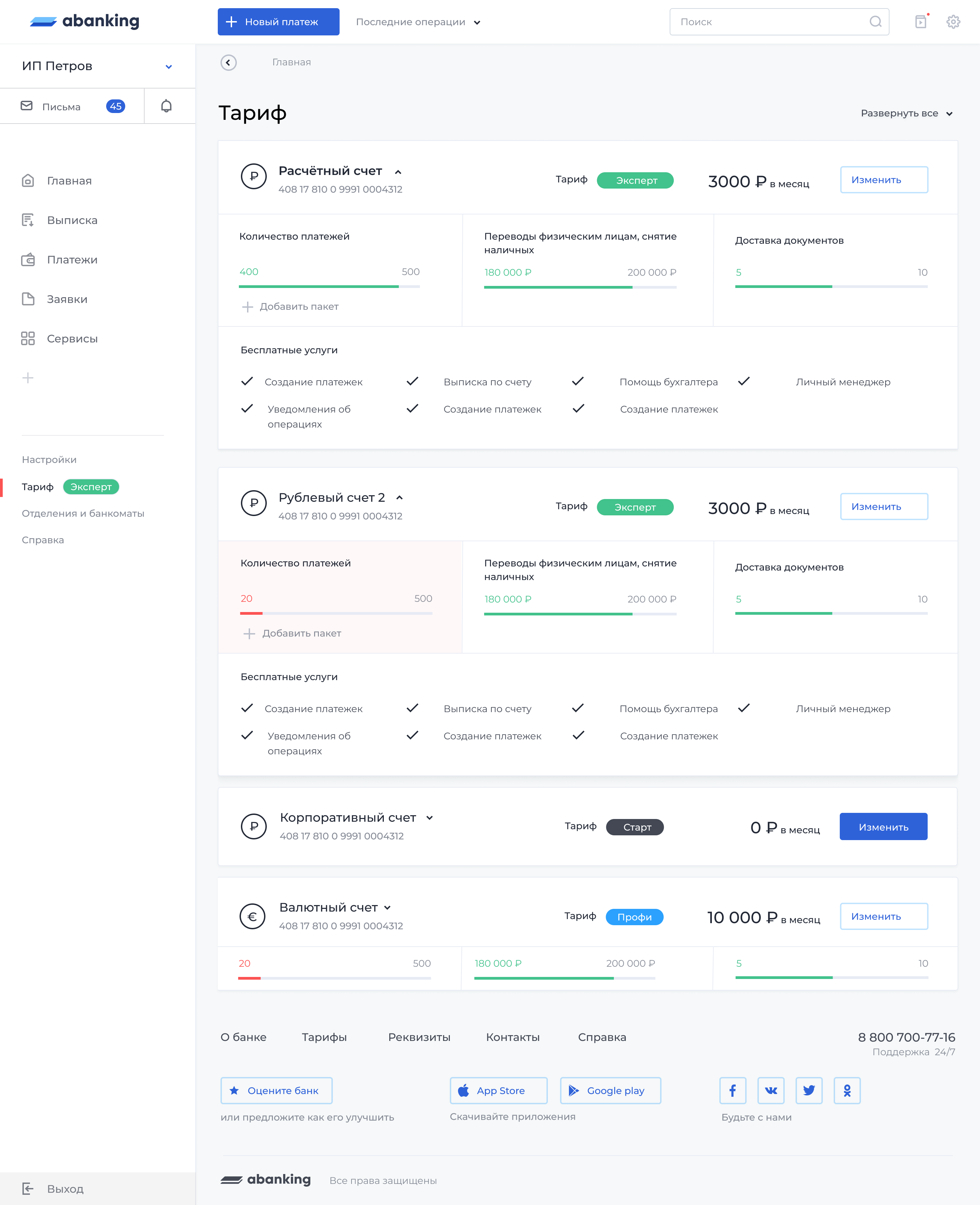980x1205 pixels.
Task: Click Изменить for Корпоративный счет
Action: click(883, 827)
